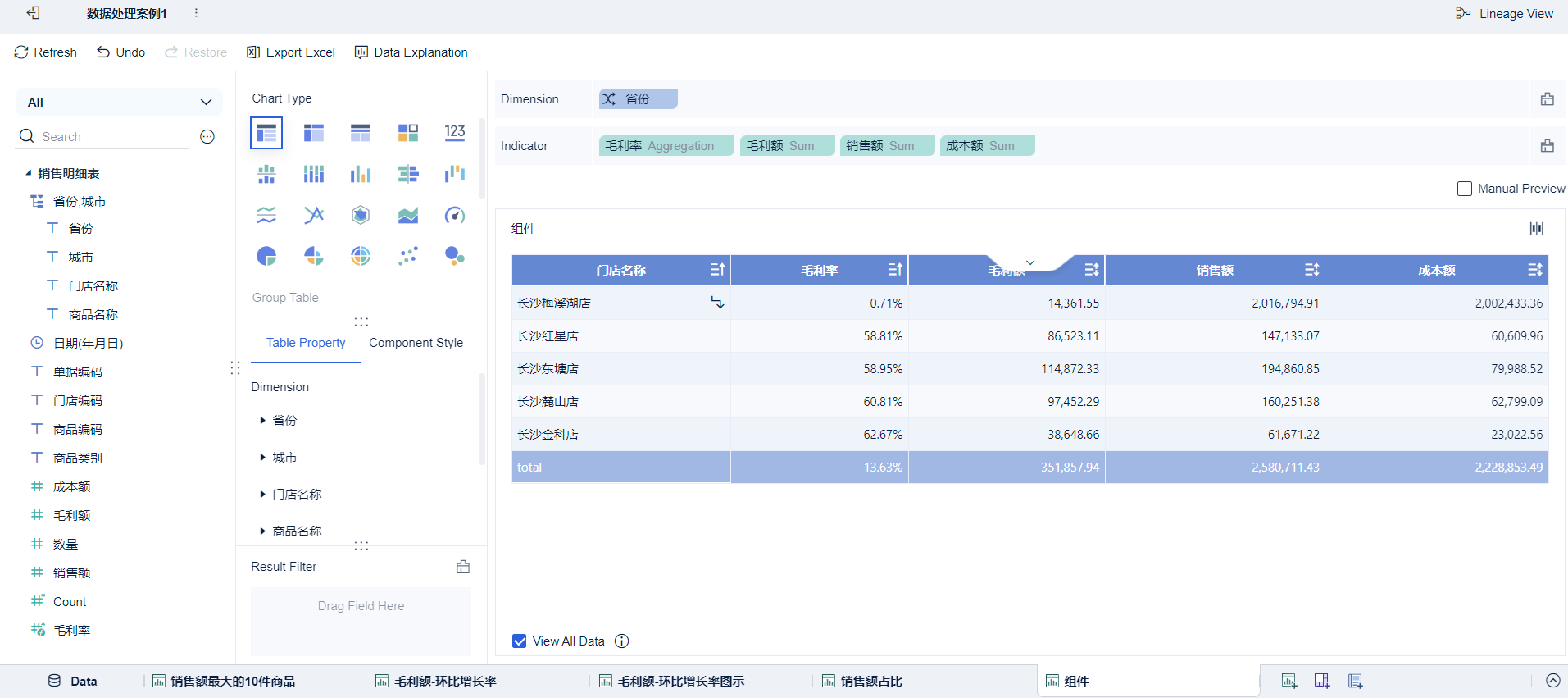Choose the contrast bar chart icon

coord(408,174)
